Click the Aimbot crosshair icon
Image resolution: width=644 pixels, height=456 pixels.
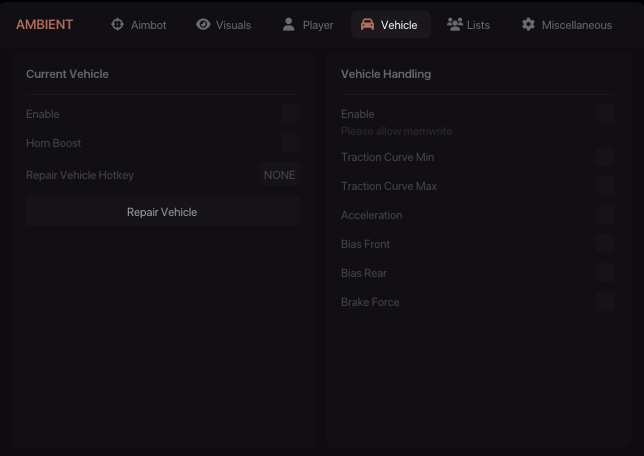pos(117,24)
